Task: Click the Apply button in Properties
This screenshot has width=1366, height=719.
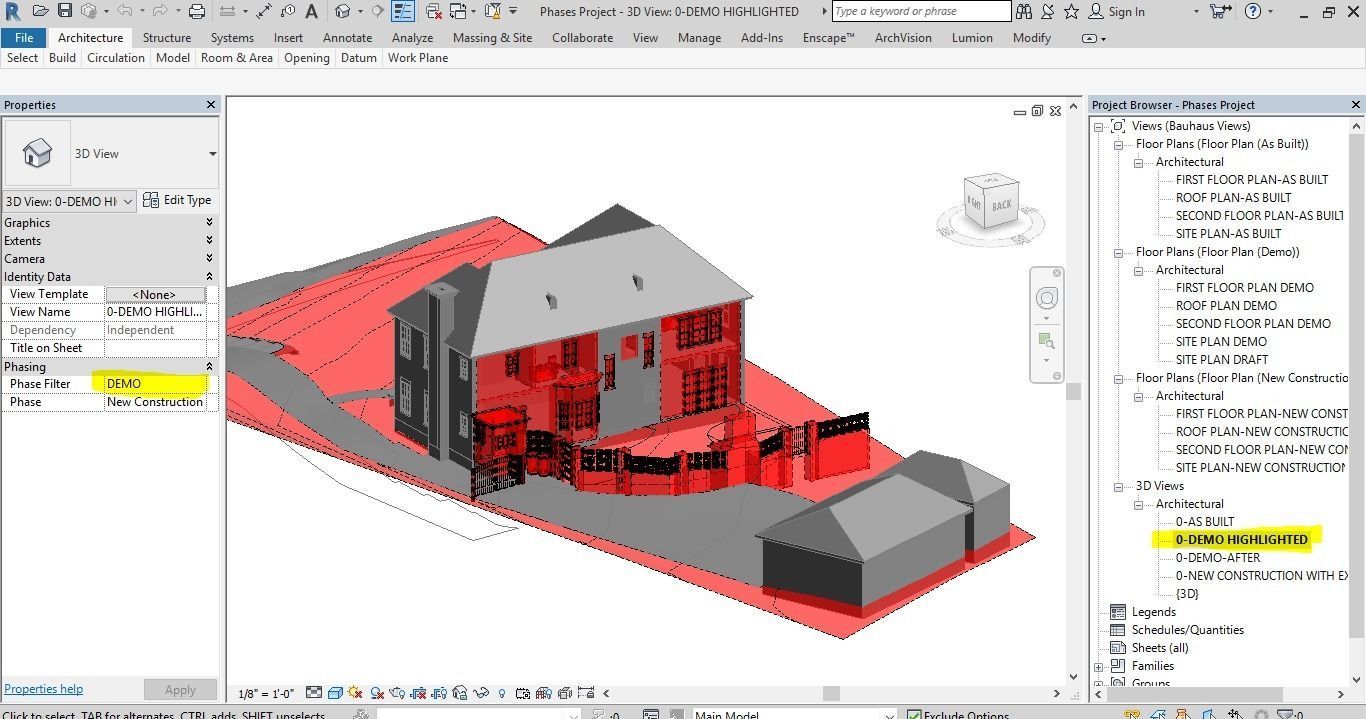Action: pyautogui.click(x=179, y=689)
